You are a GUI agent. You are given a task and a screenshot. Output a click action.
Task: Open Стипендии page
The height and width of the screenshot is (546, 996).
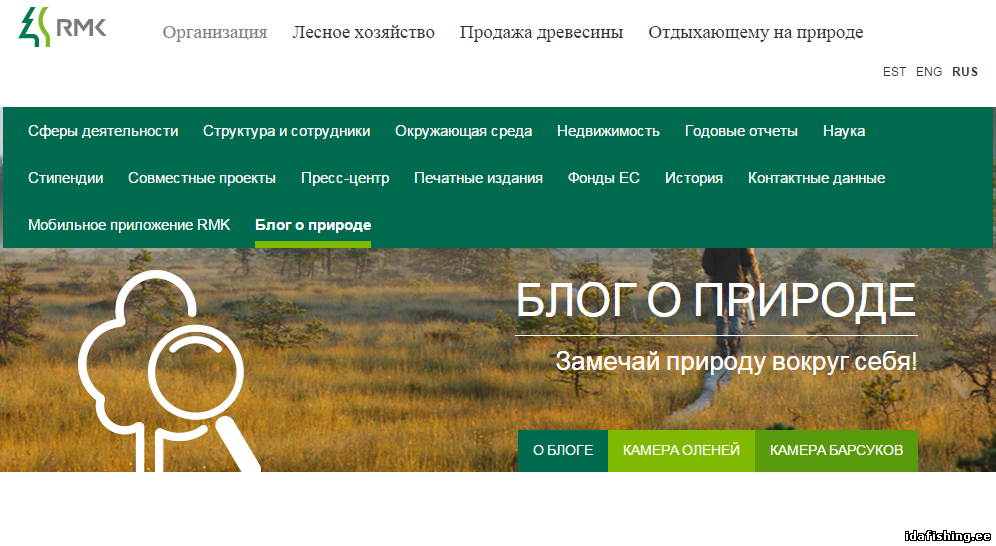[65, 178]
